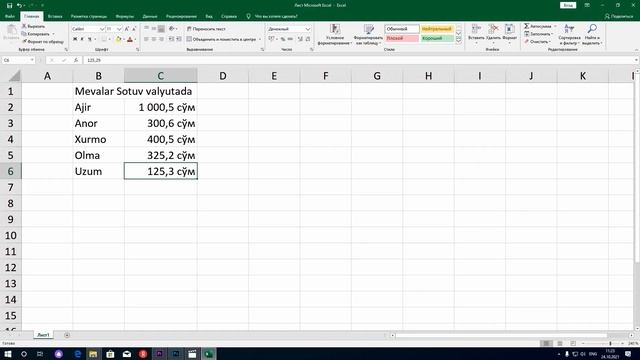Select the row 6 header
640x360 pixels.
coord(11,171)
